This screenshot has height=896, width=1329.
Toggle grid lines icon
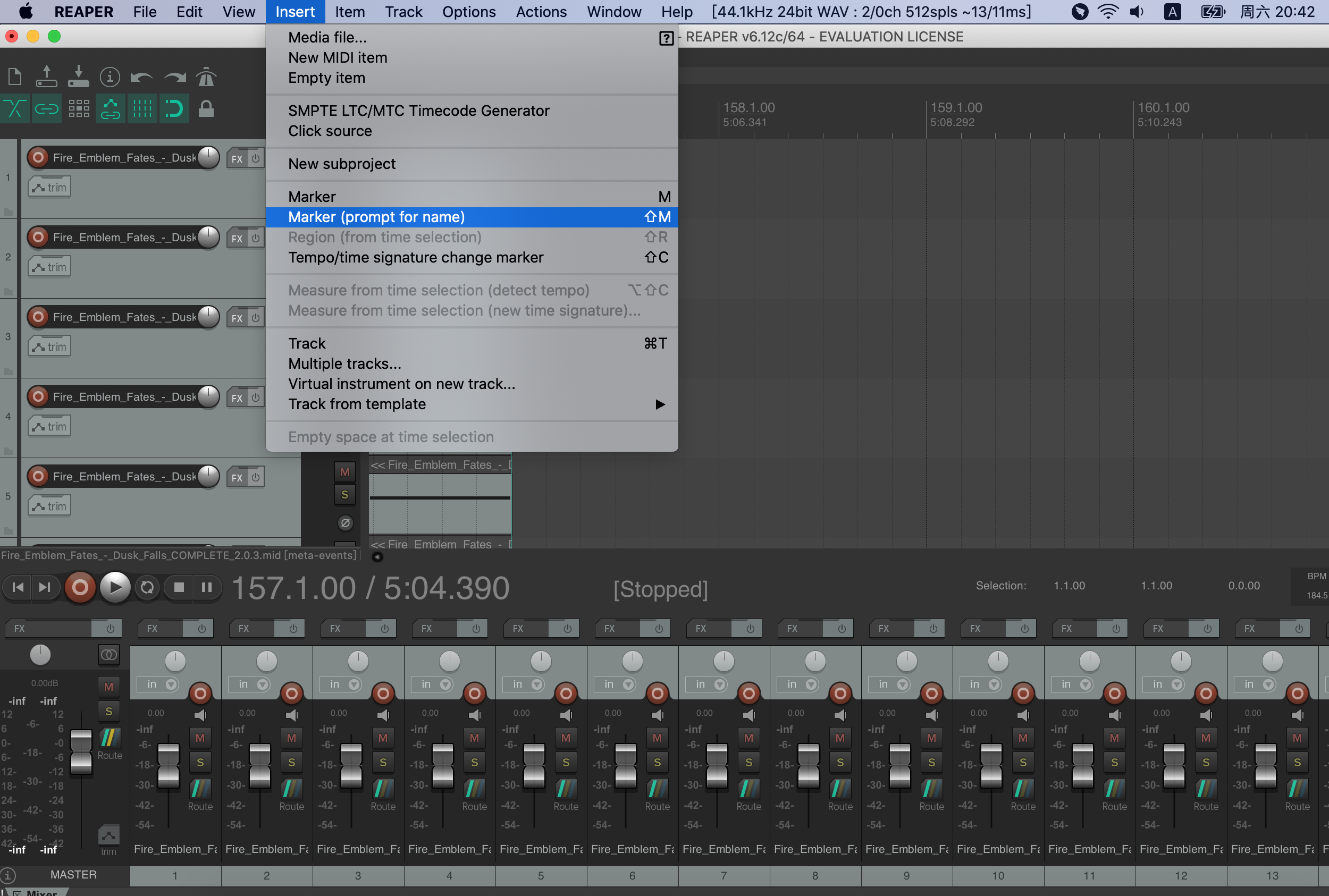coord(142,108)
